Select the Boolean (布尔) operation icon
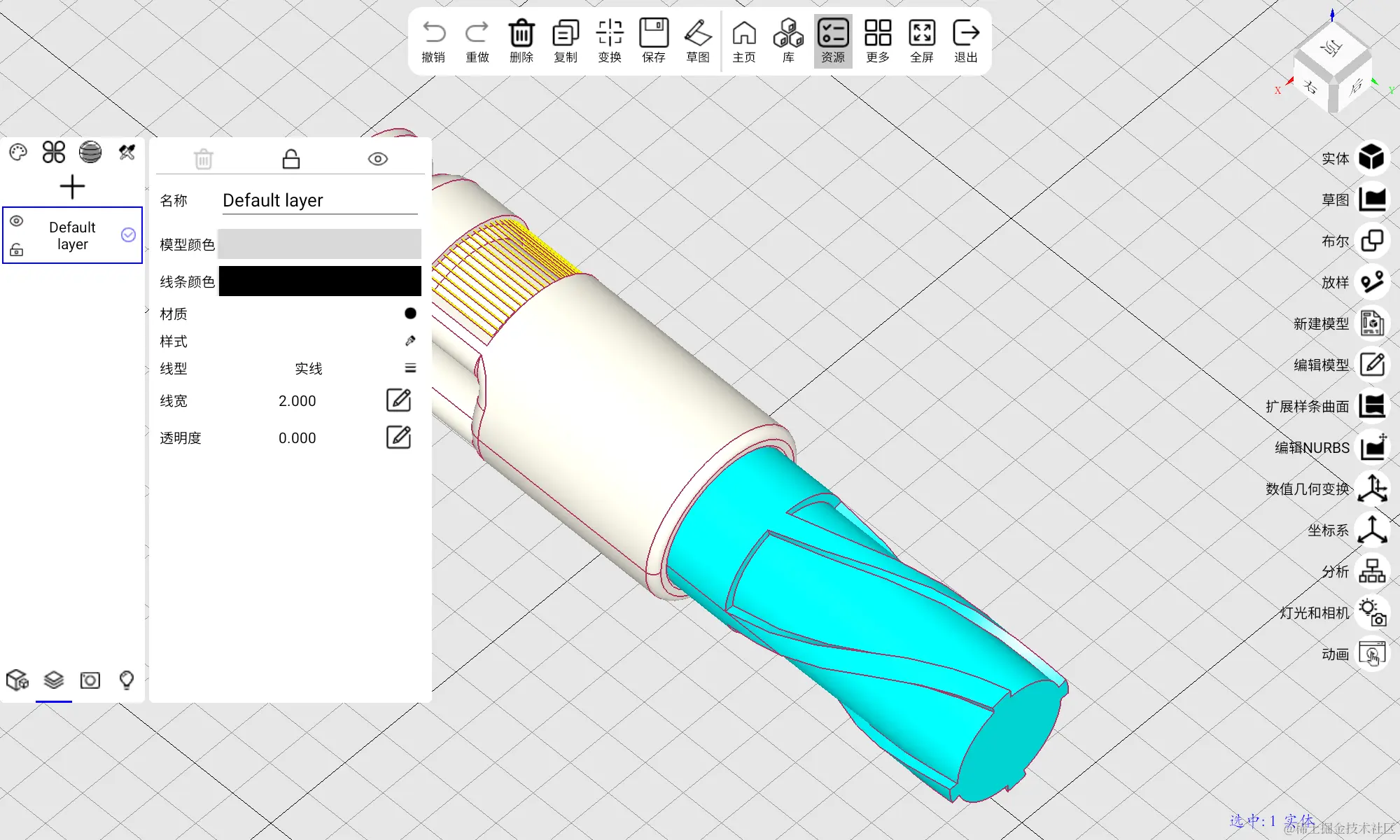The width and height of the screenshot is (1400, 840). tap(1372, 241)
